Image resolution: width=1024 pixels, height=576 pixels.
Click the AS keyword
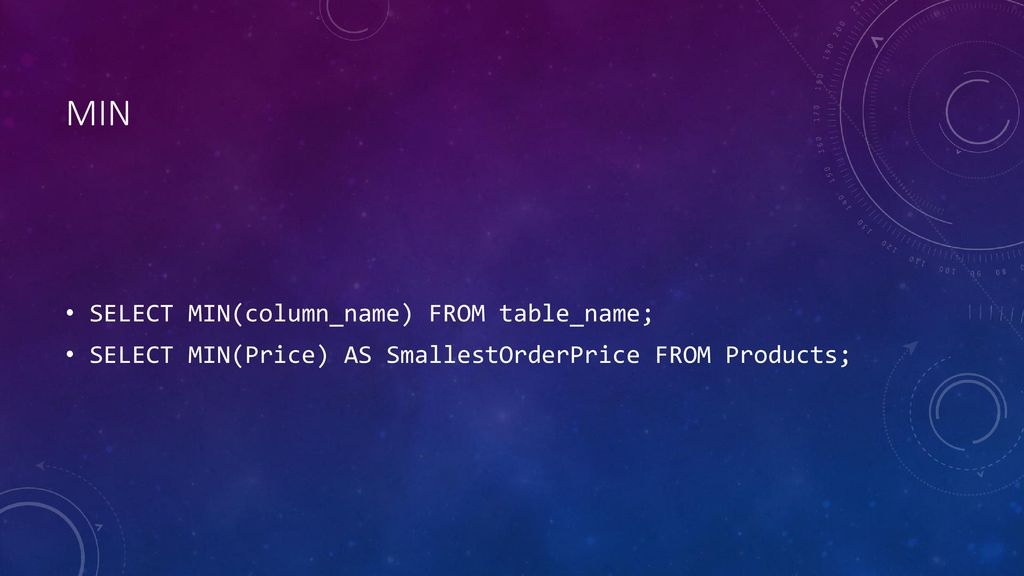point(358,355)
